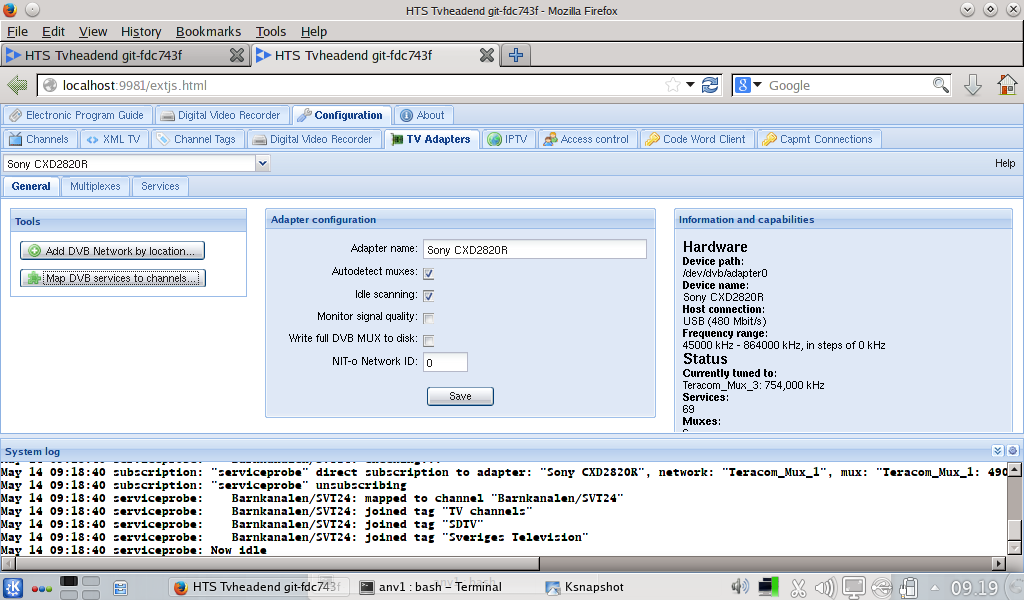Open the Firefox Help menu

click(x=313, y=31)
